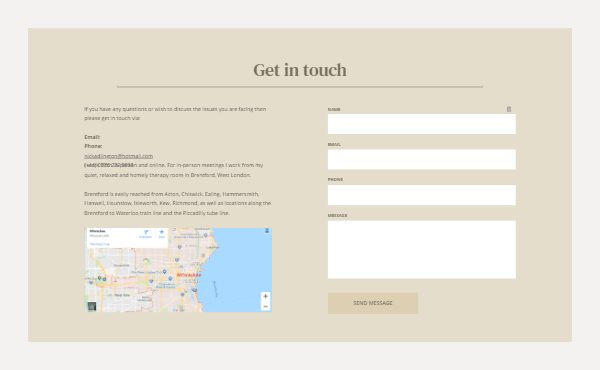The width and height of the screenshot is (600, 370).
Task: Focus the Phone input field
Action: (x=422, y=195)
